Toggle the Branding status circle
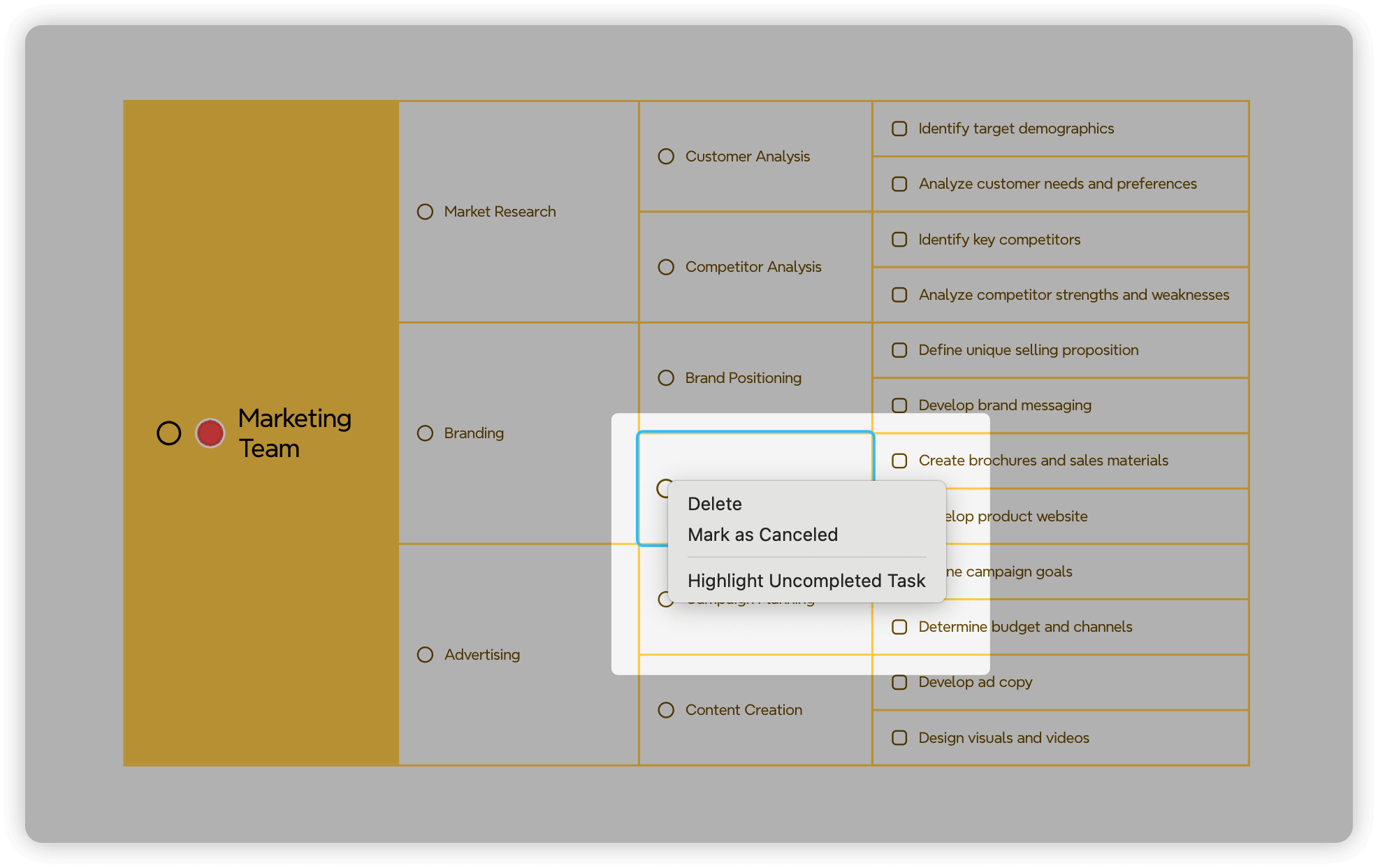Viewport: 1378px width, 868px height. point(425,433)
